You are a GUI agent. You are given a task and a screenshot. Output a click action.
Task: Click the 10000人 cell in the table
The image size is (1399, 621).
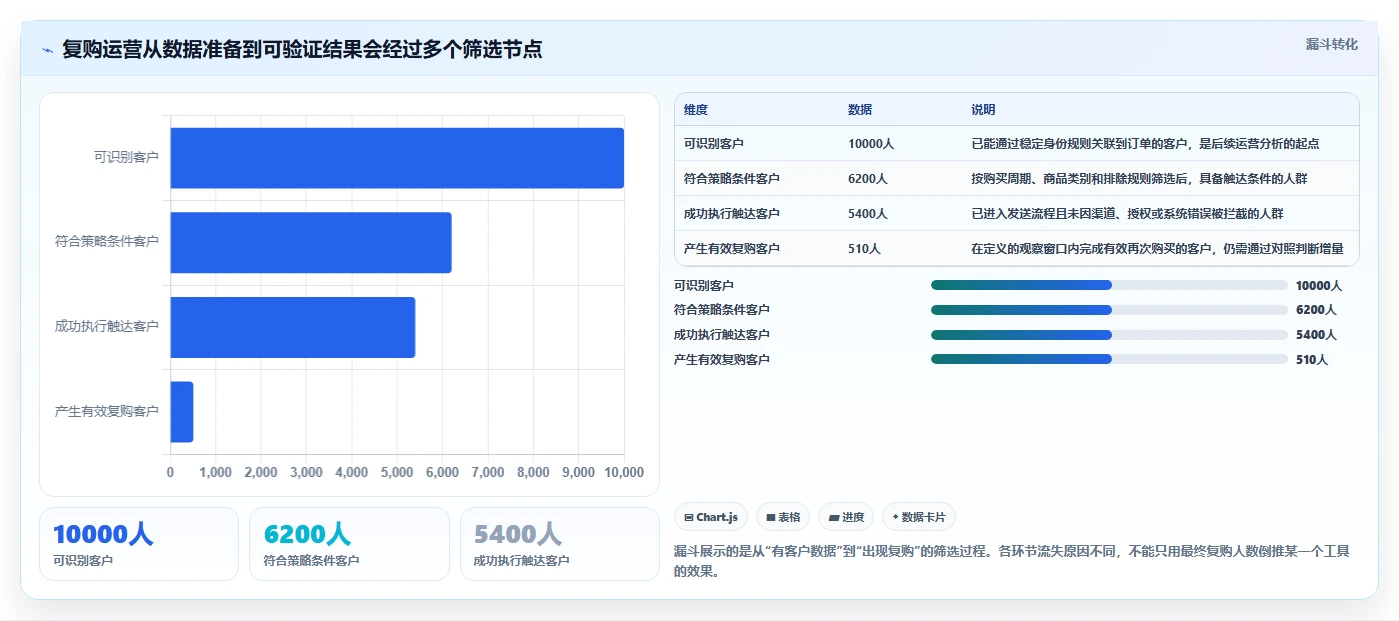(x=871, y=144)
